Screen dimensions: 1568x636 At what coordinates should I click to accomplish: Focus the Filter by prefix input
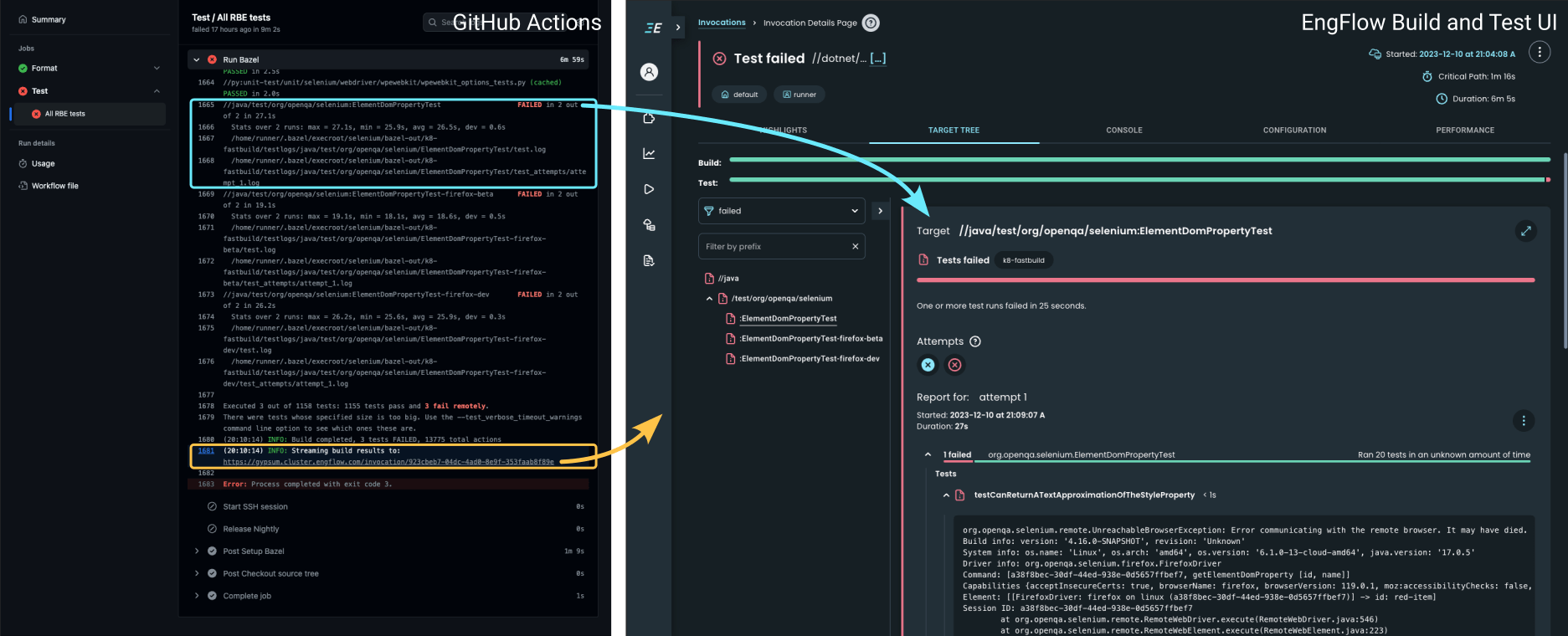[774, 246]
